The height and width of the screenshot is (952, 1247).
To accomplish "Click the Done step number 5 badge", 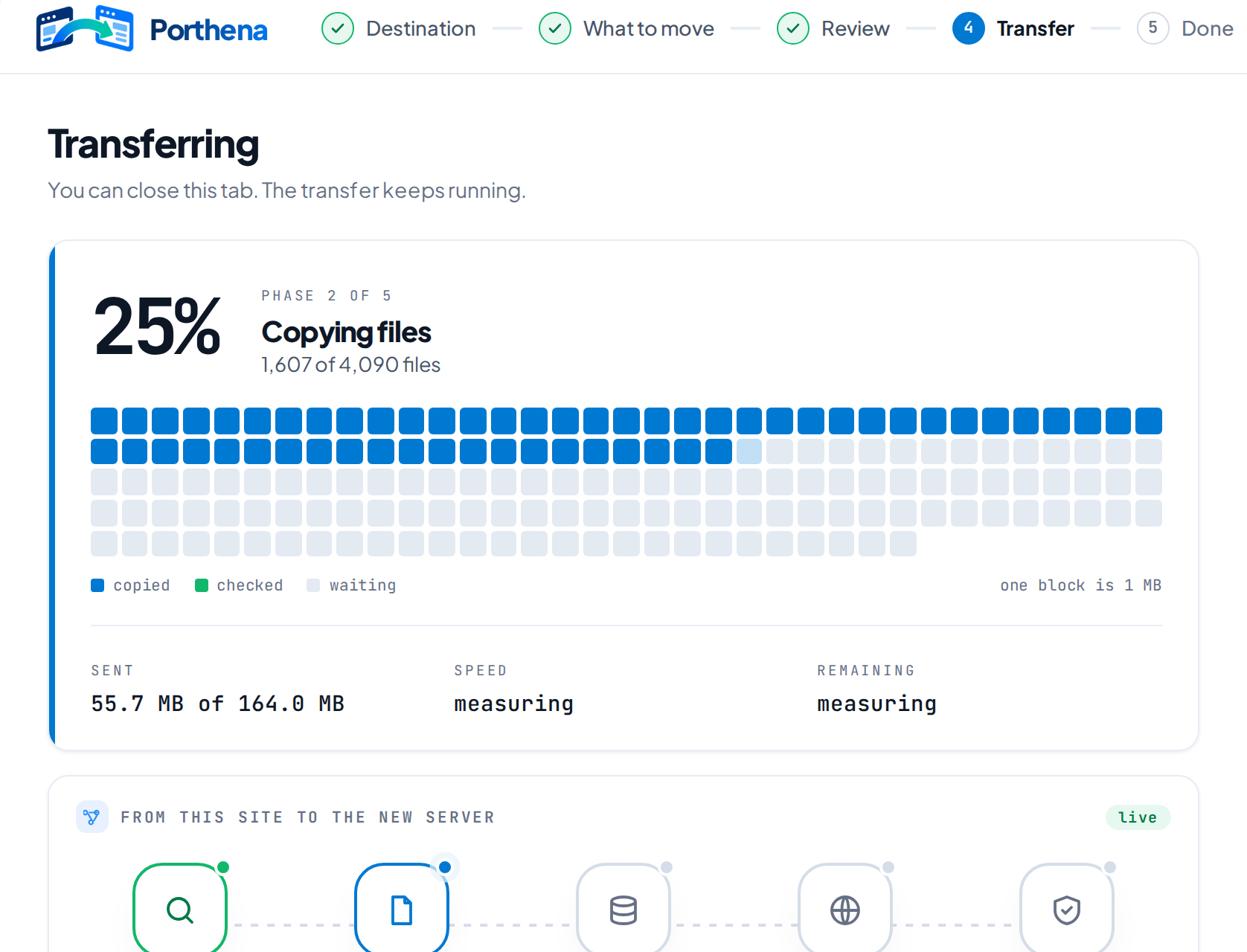I will [x=1153, y=28].
